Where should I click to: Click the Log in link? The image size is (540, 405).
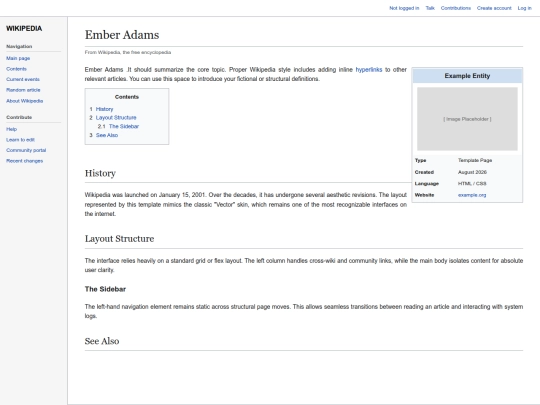click(525, 8)
